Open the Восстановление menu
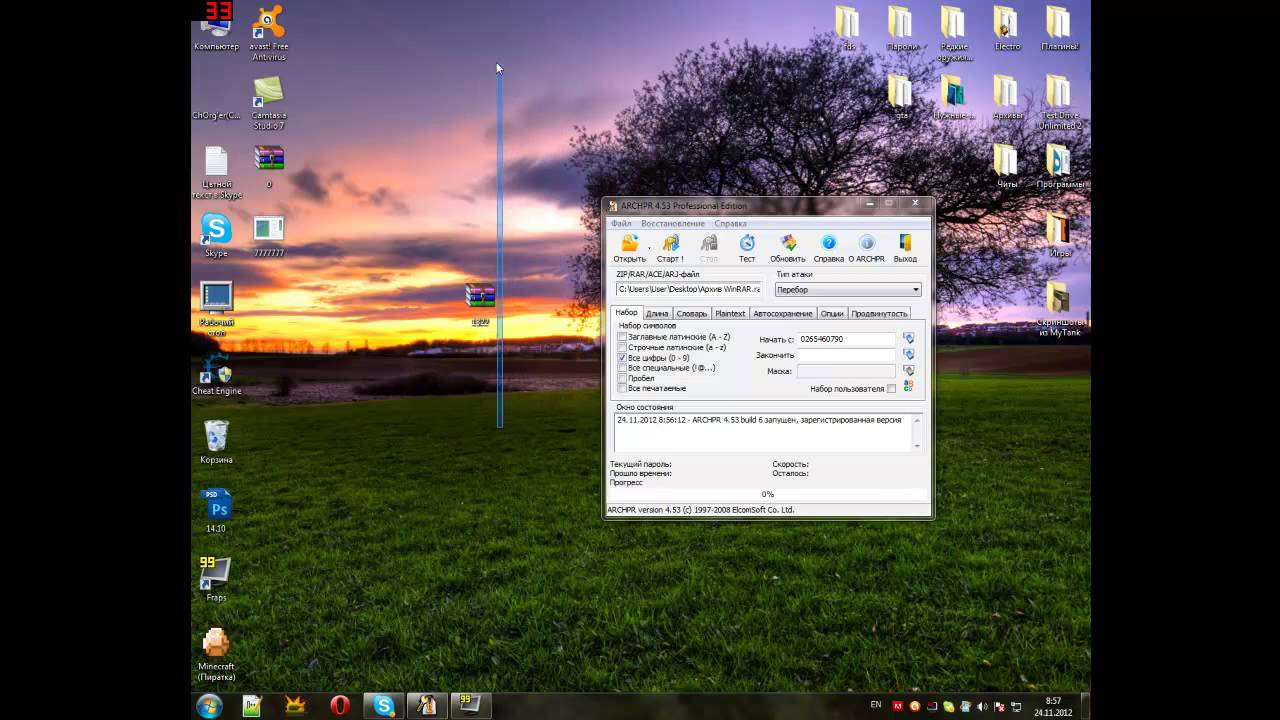Viewport: 1280px width, 720px height. 673,223
